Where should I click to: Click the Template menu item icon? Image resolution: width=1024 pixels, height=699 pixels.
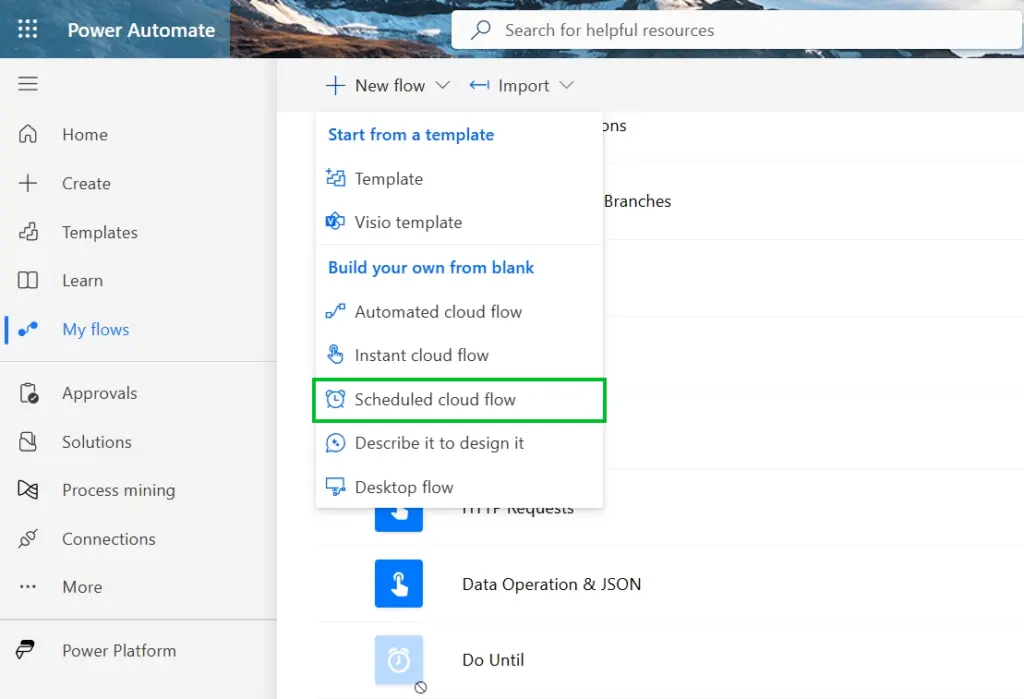[x=335, y=178]
